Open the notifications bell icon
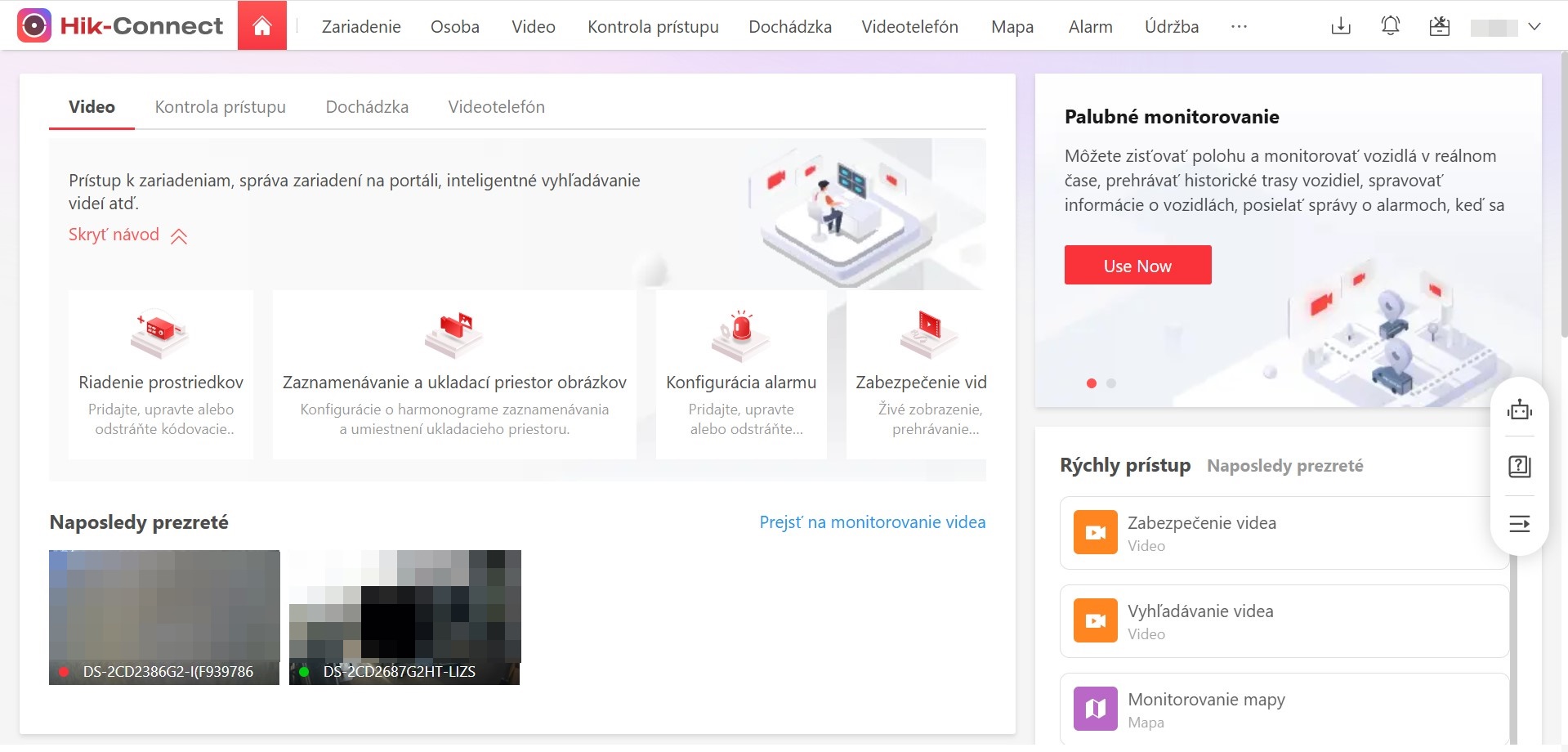Image resolution: width=1568 pixels, height=752 pixels. coord(1390,27)
